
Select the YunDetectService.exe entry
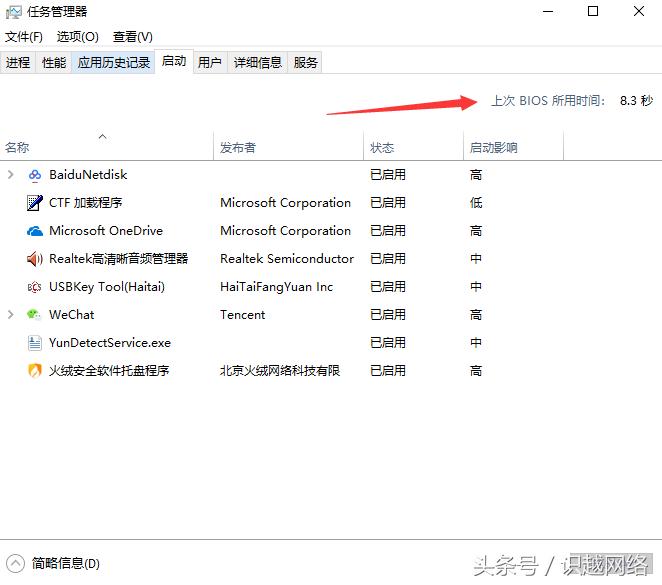110,343
